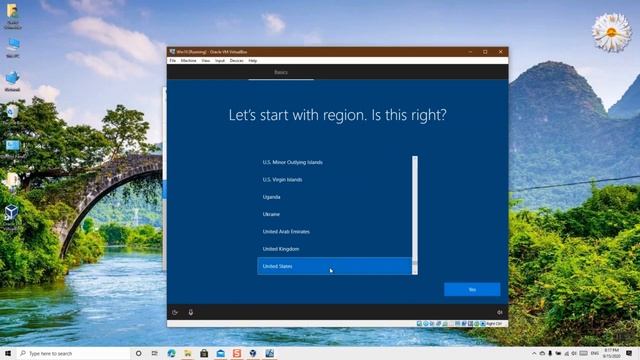This screenshot has height=360, width=640.
Task: Open Task View on the taskbar
Action: [155, 353]
